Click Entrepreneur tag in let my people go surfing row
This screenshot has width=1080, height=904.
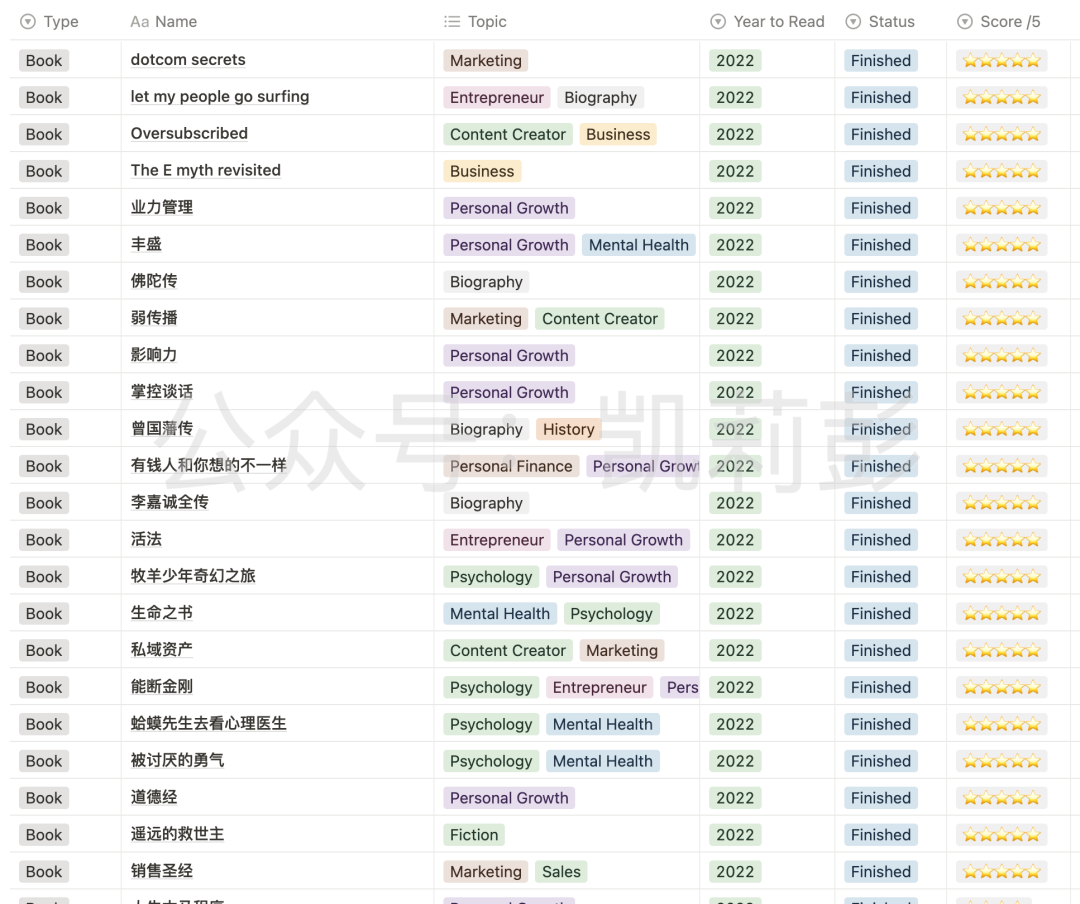click(497, 97)
